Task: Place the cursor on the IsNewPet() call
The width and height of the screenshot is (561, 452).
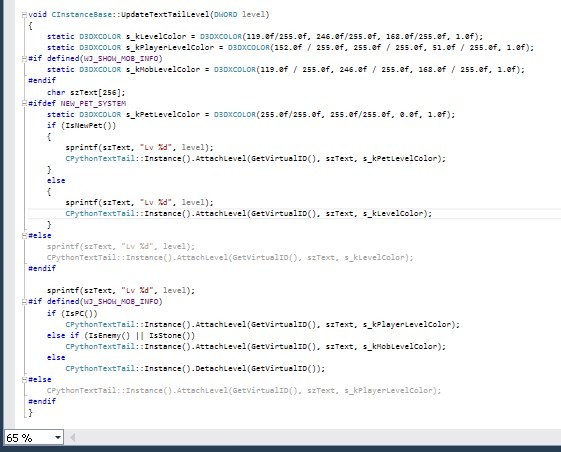Action: tap(89, 126)
